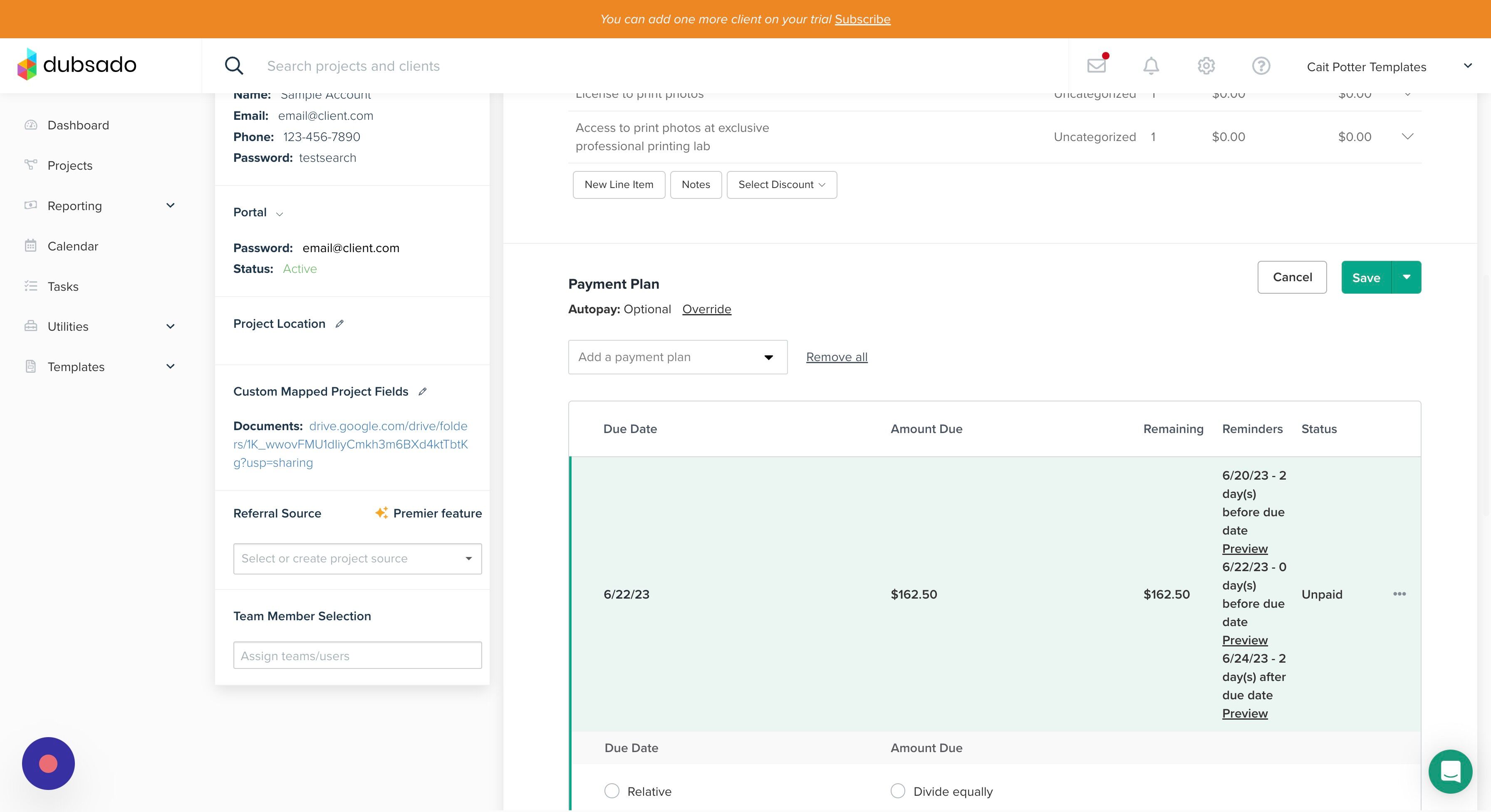The height and width of the screenshot is (812, 1491).
Task: Select the Relative due date radio
Action: point(612,791)
